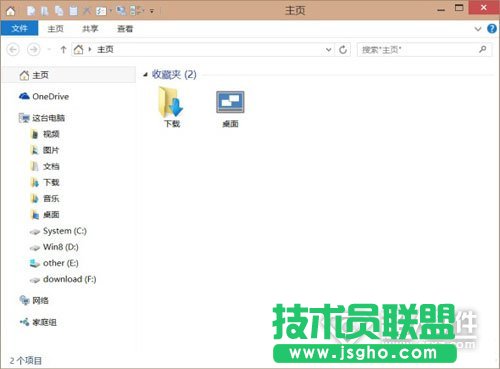Select the 下载 folder icon in Favorites
The height and width of the screenshot is (369, 500).
[172, 102]
